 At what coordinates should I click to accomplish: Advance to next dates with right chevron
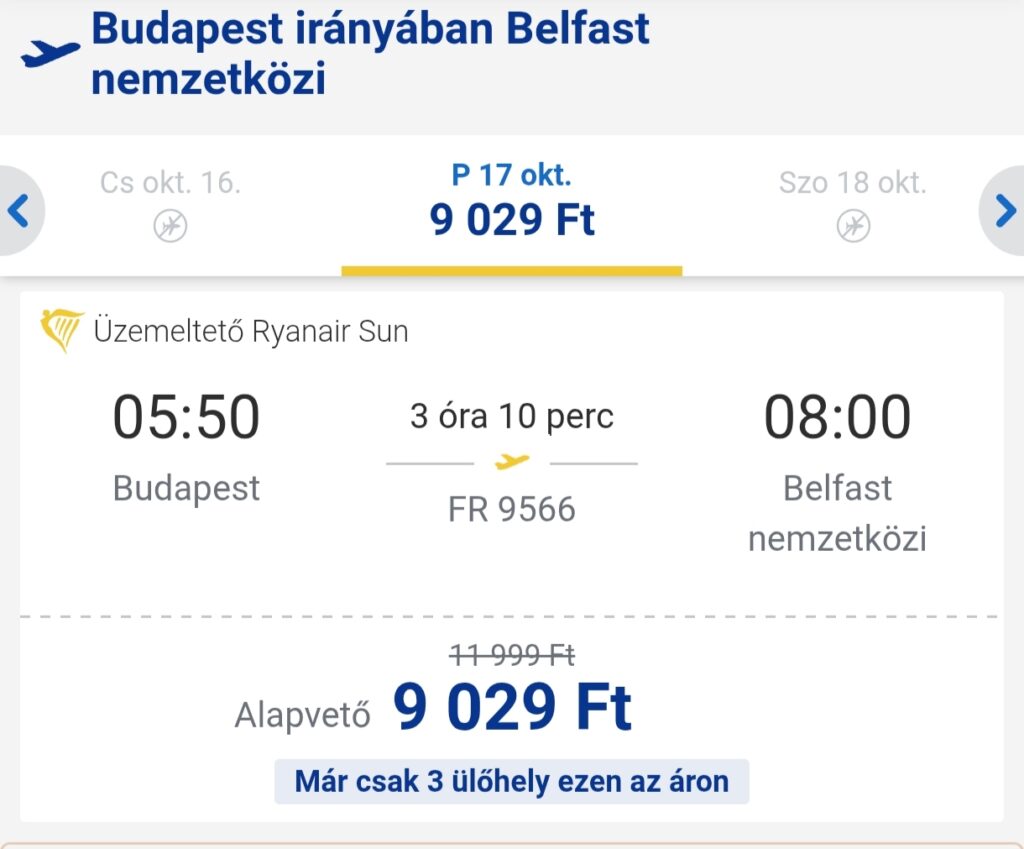coord(1004,211)
